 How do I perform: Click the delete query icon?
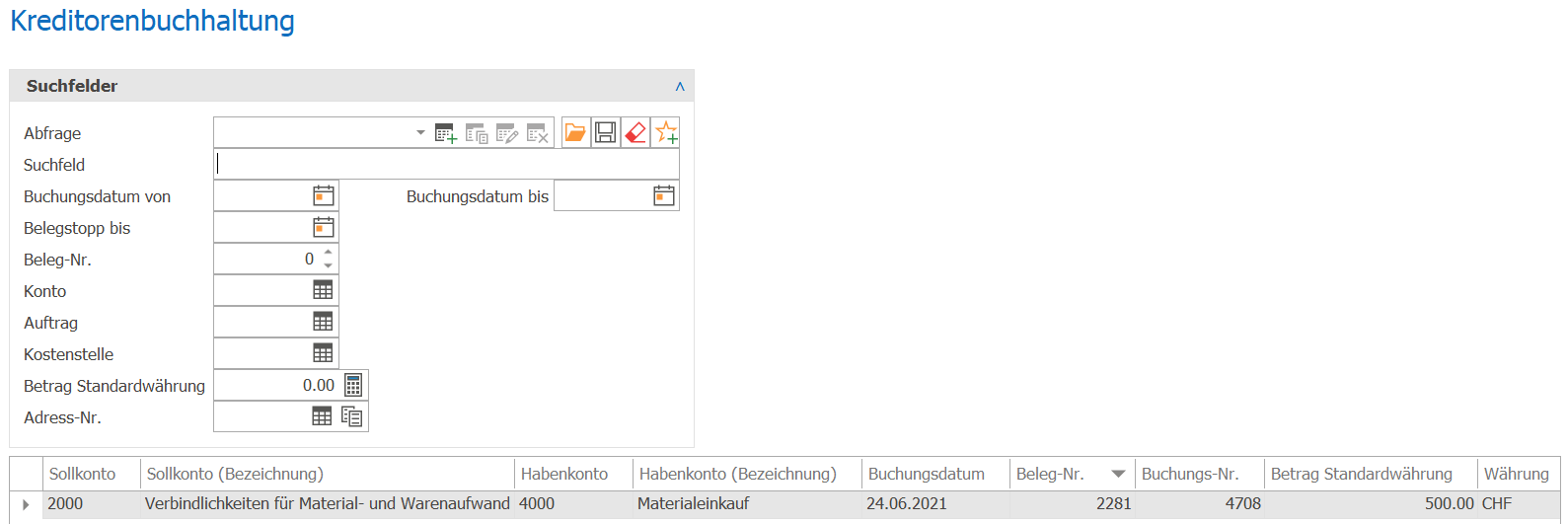pyautogui.click(x=538, y=133)
